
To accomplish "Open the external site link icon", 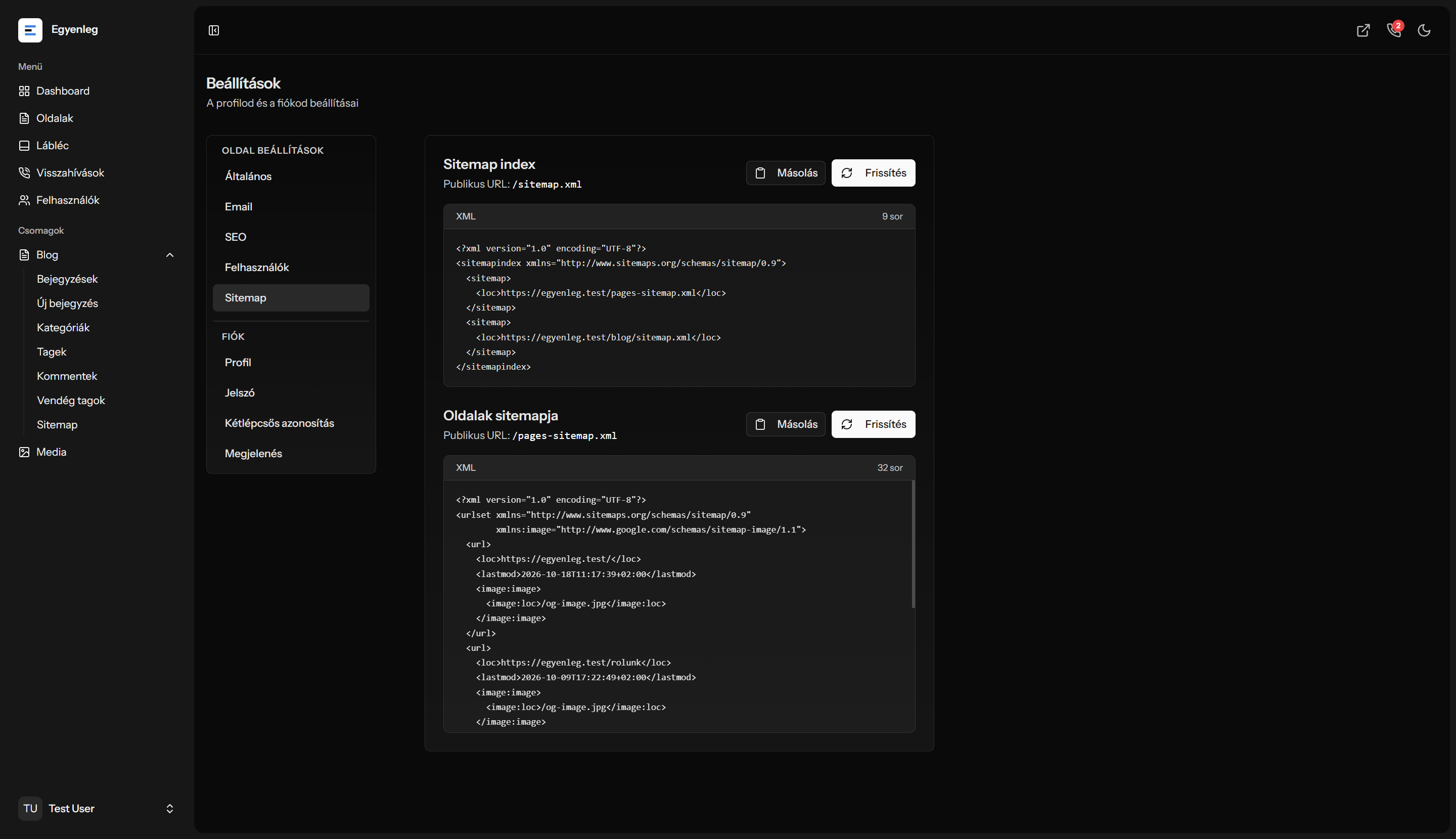I will (x=1362, y=30).
